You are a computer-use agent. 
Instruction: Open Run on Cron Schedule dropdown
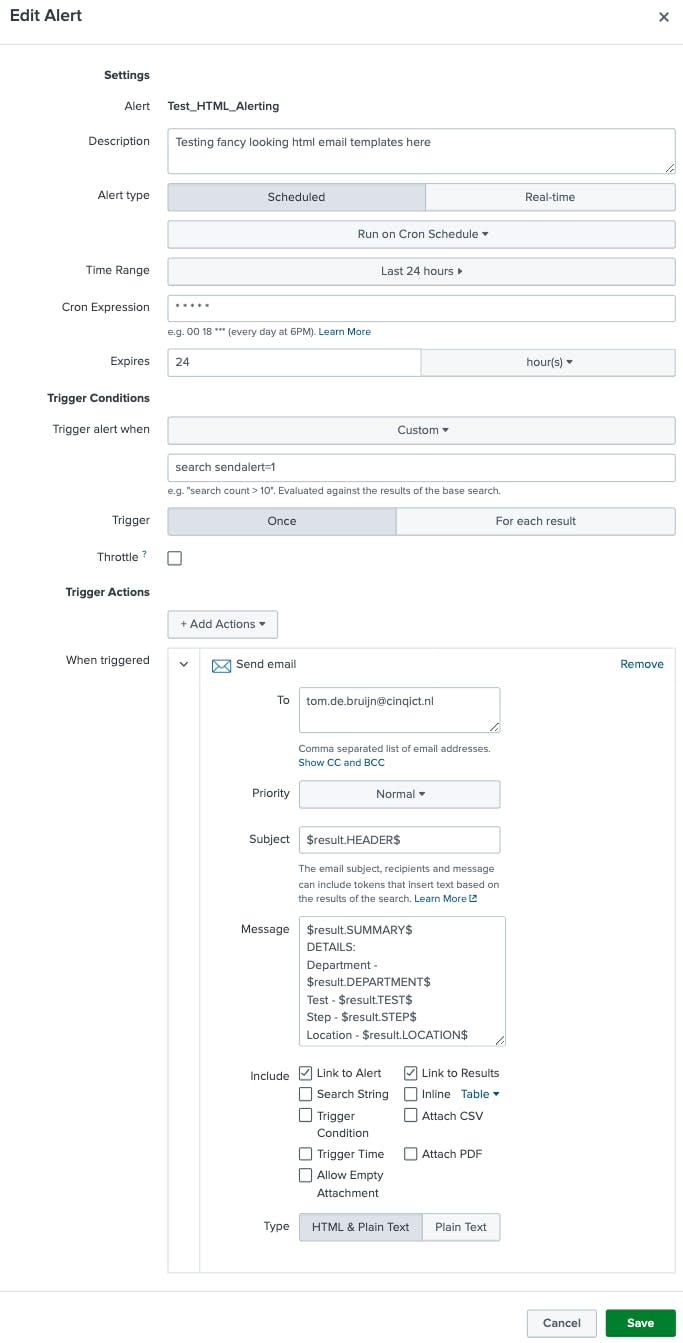[422, 234]
